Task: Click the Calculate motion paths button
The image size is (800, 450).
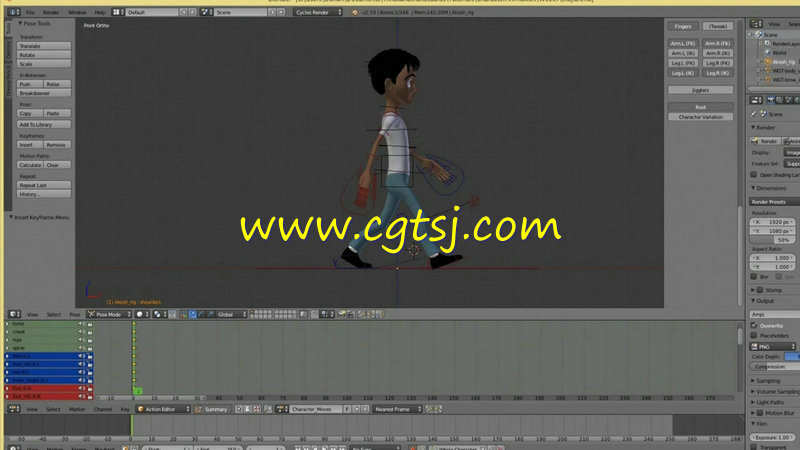Action: pos(30,165)
